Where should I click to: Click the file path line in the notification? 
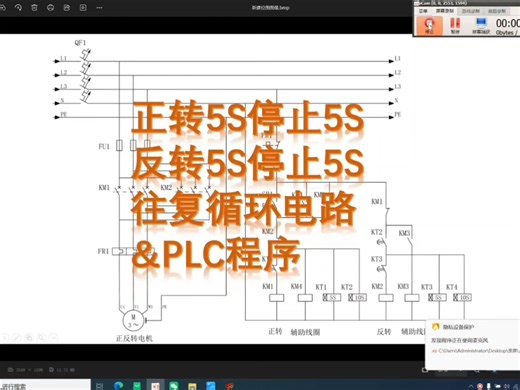tap(476, 351)
